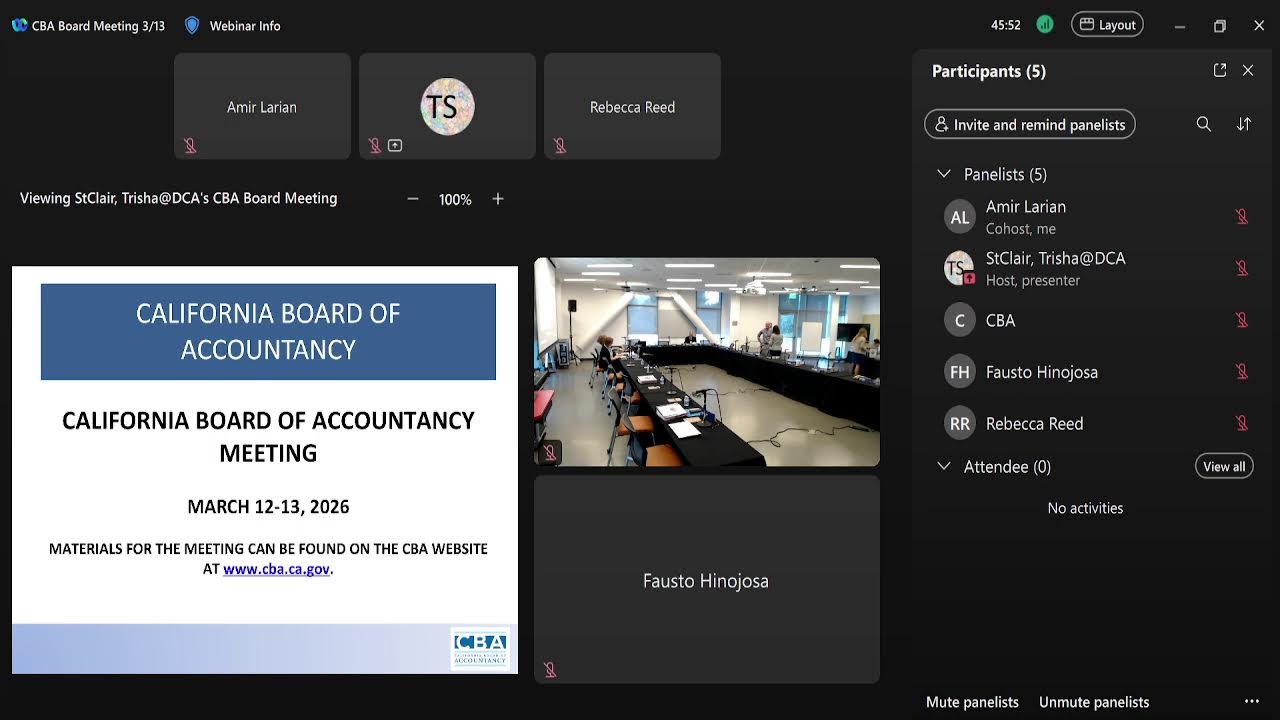Click the 45:52 meeting timer

[1006, 26]
